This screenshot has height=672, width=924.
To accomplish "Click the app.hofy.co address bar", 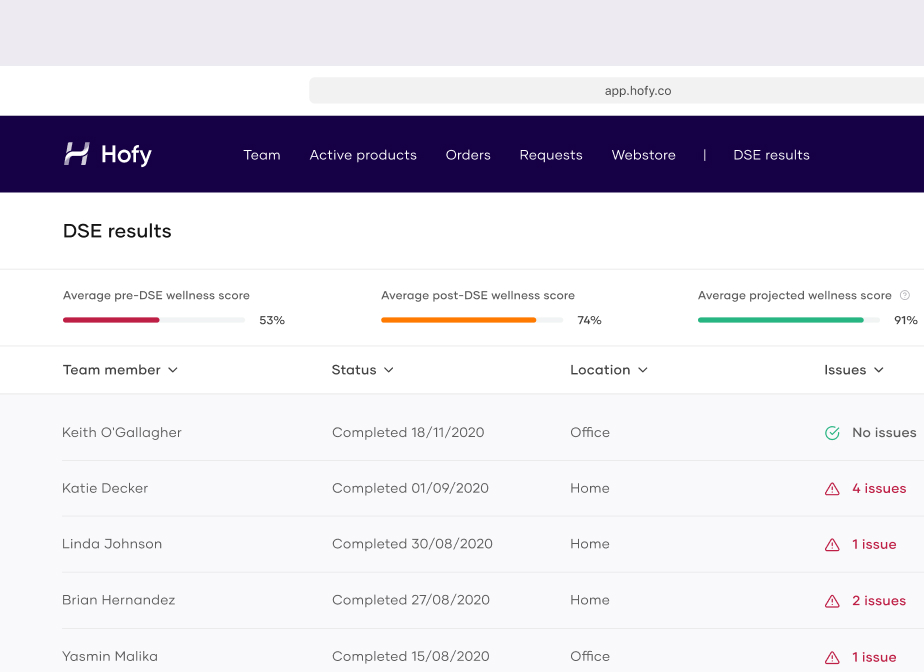I will click(x=637, y=91).
